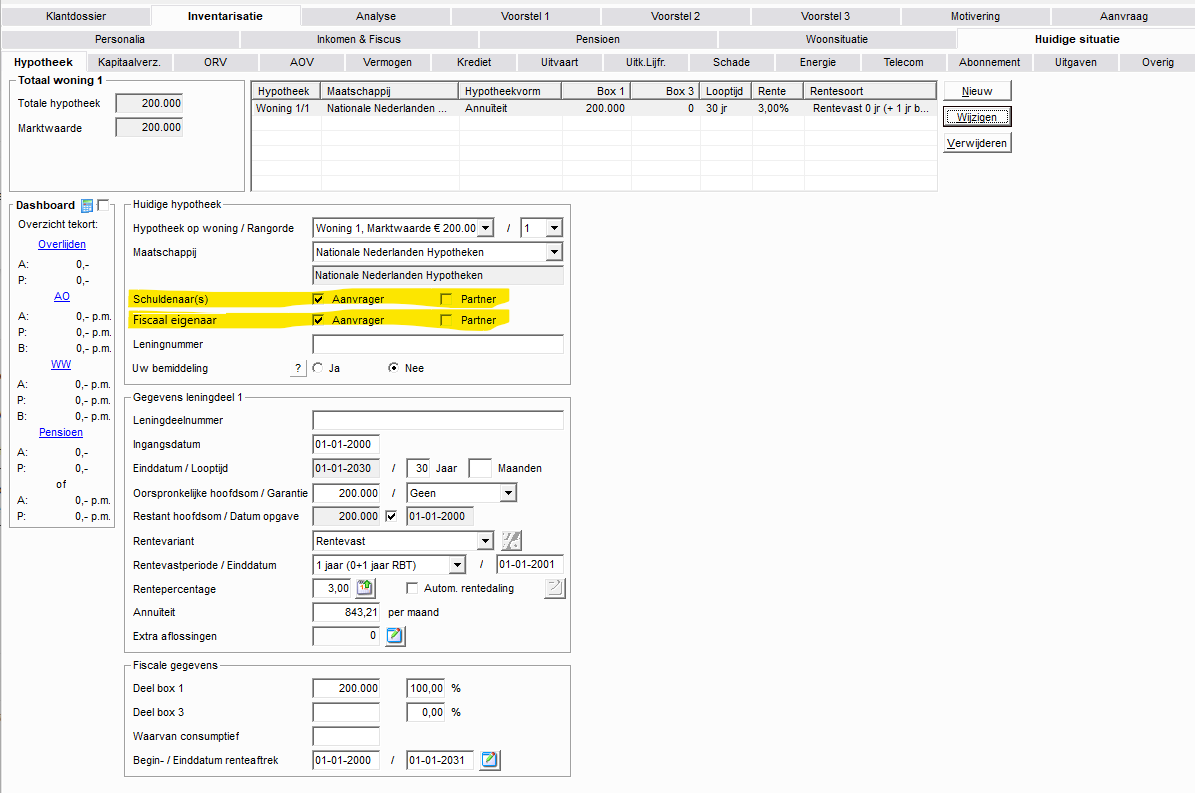
Task: Click the greyed edit icon after Autom. rentedaling
Action: click(x=554, y=588)
